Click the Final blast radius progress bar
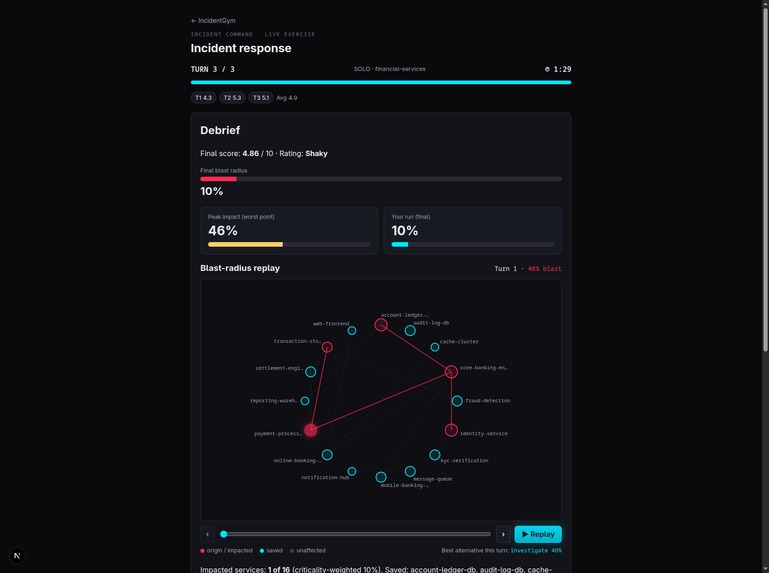This screenshot has height=573, width=769. [x=381, y=179]
